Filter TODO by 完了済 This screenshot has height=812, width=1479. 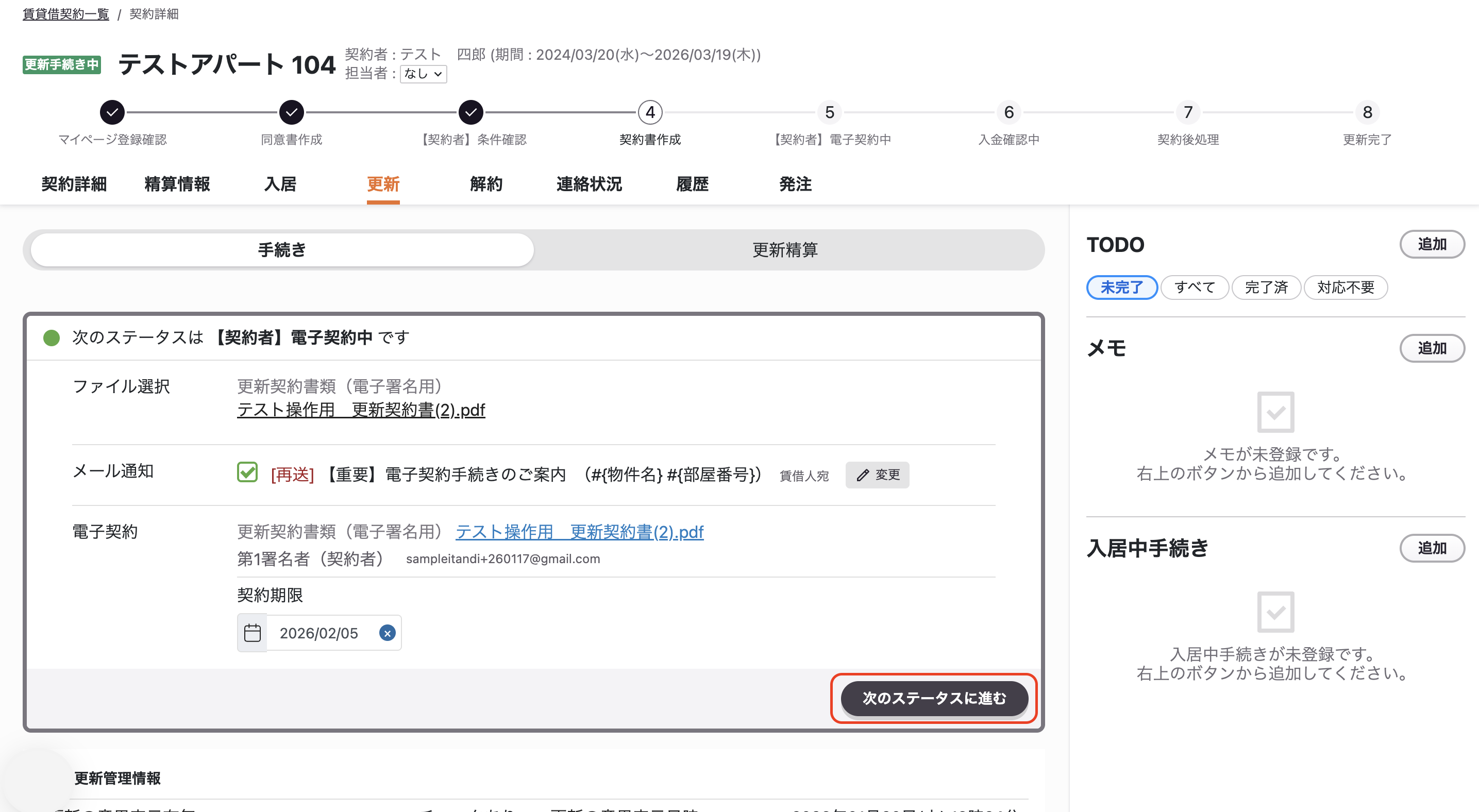[x=1266, y=287]
